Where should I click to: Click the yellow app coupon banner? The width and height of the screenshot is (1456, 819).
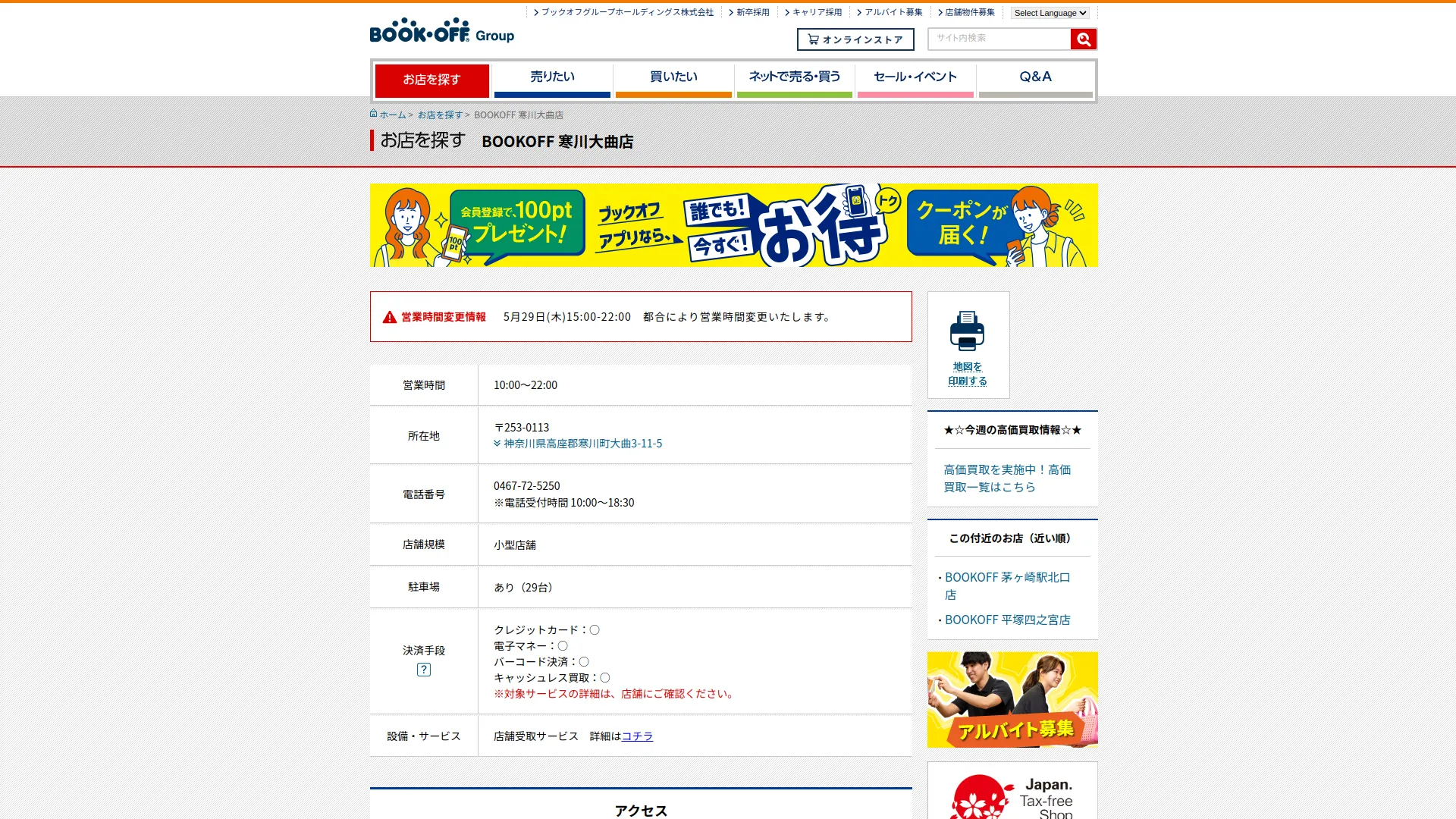(733, 225)
